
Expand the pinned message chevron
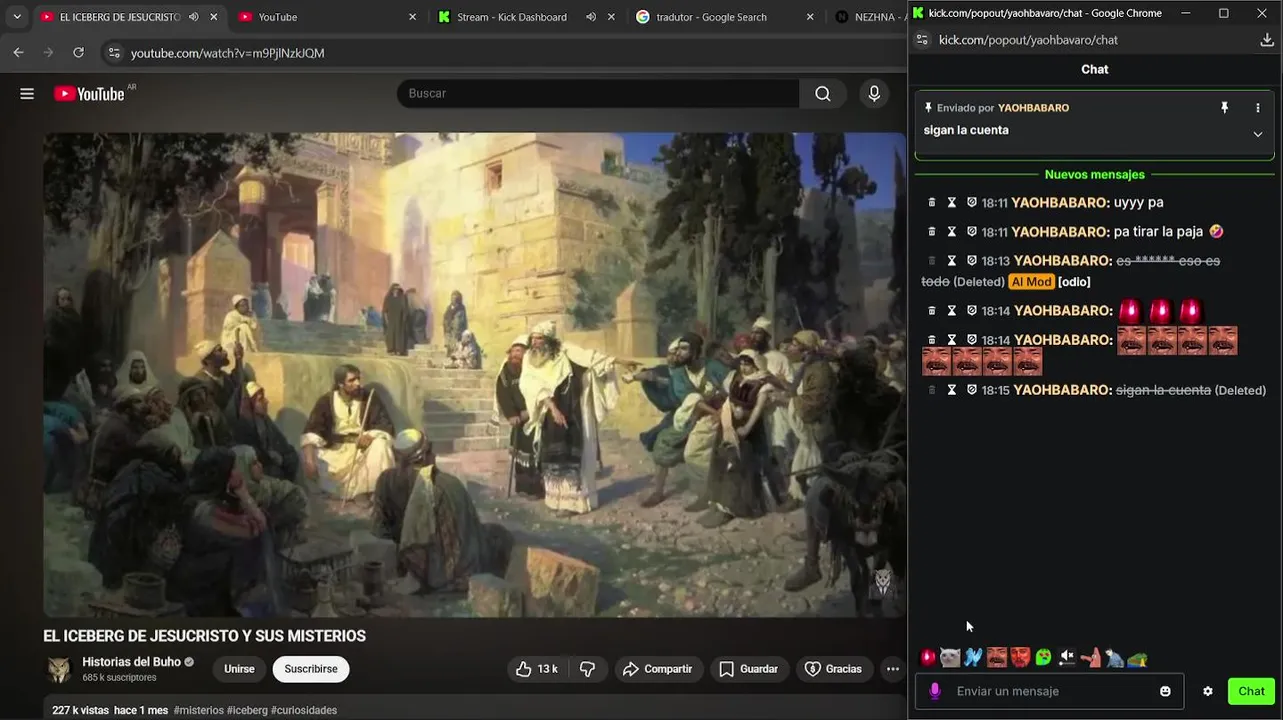click(1258, 134)
